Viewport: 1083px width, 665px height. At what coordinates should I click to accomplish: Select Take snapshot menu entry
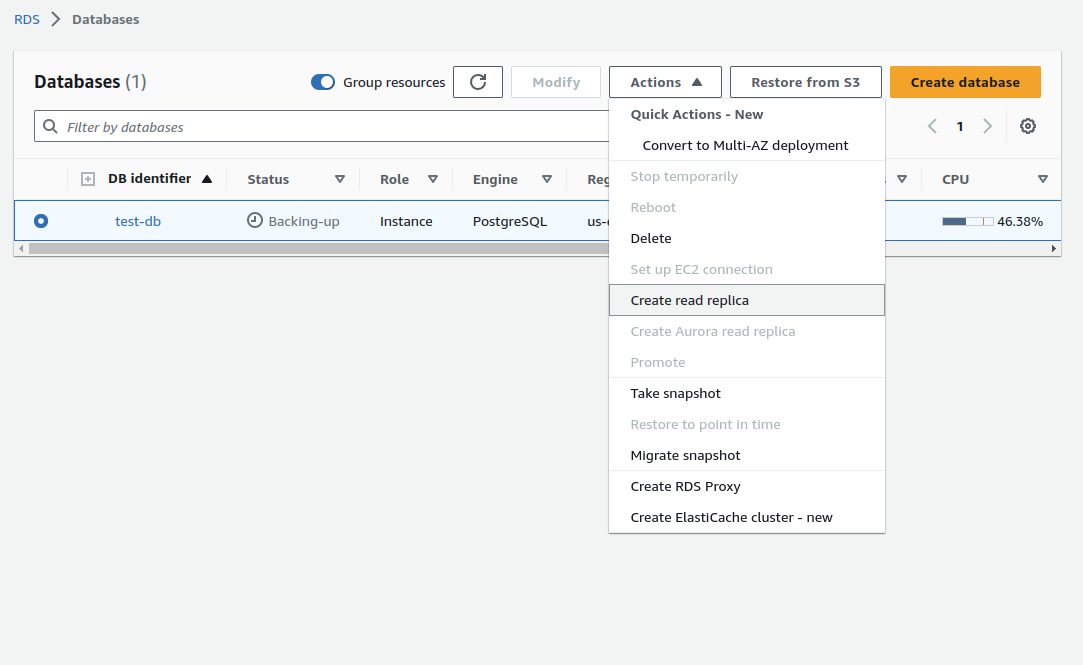coord(747,394)
